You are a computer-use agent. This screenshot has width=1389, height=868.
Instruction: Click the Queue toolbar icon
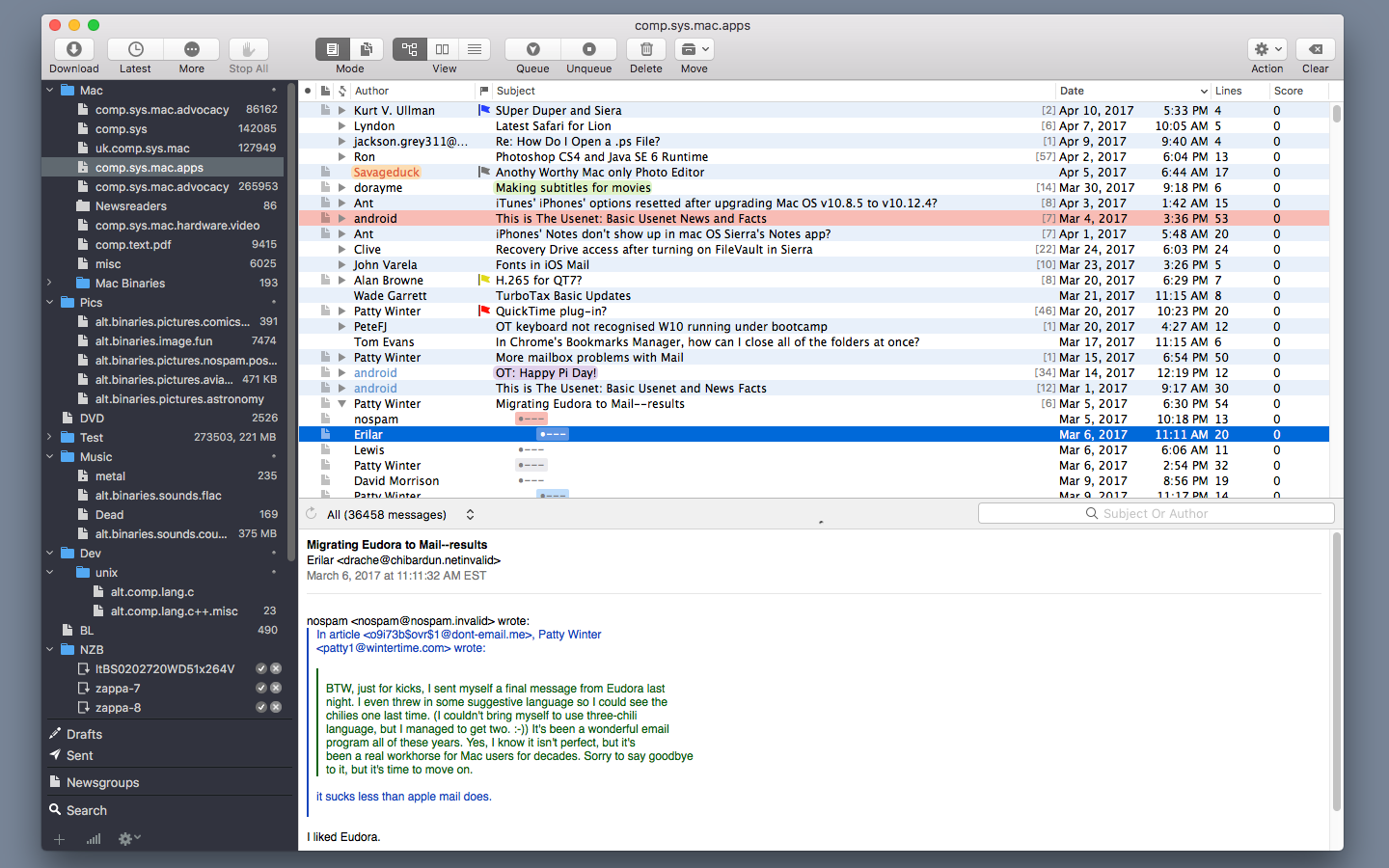pyautogui.click(x=532, y=49)
